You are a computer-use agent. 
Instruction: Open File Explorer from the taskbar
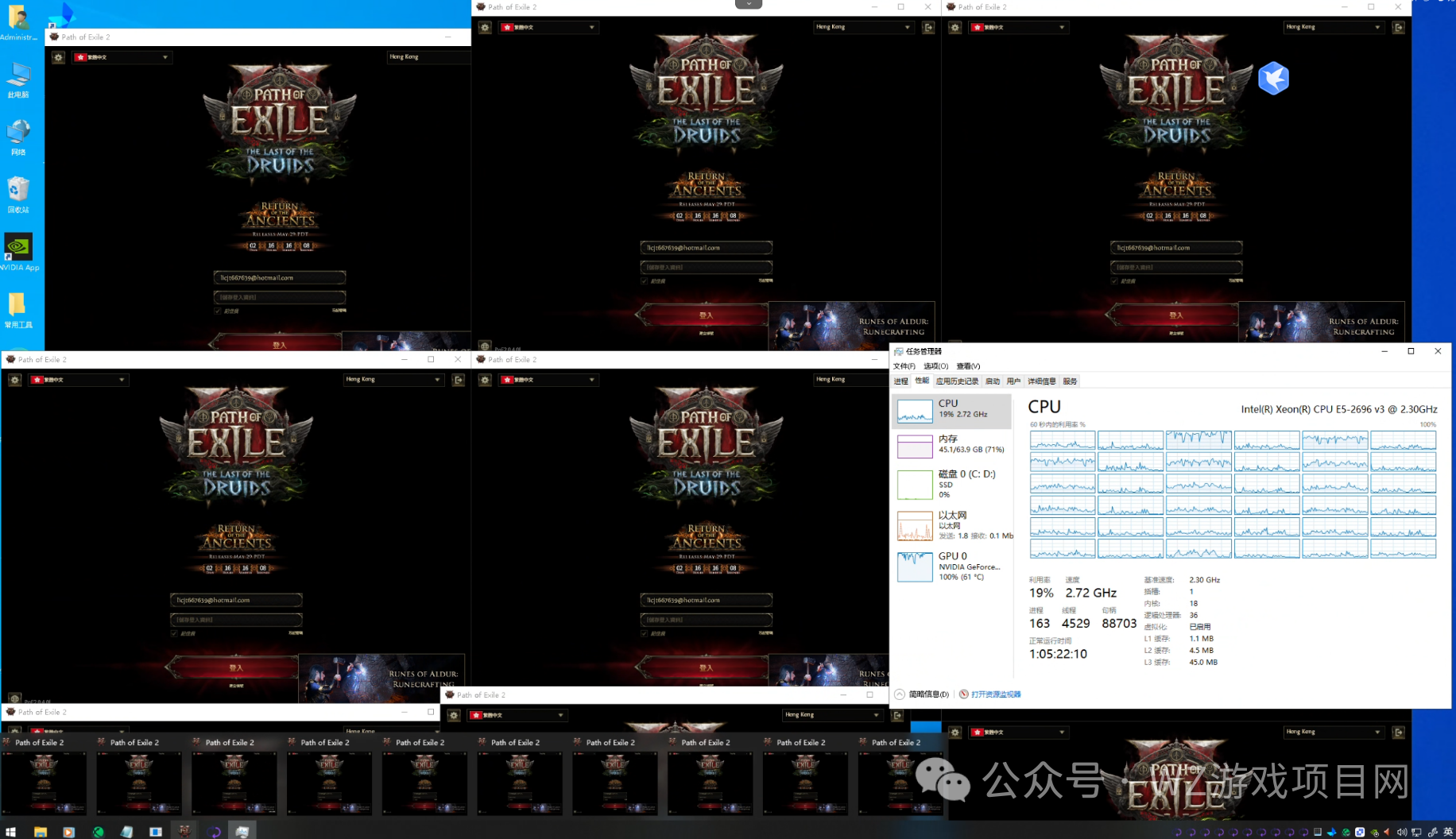(x=40, y=831)
